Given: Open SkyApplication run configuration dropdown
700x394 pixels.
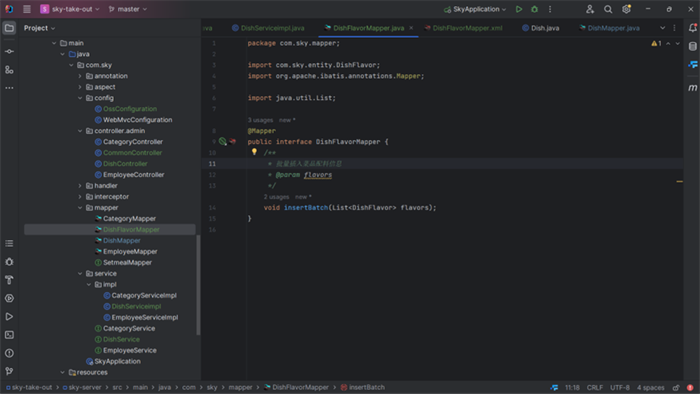Looking at the screenshot, I should pos(475,9).
